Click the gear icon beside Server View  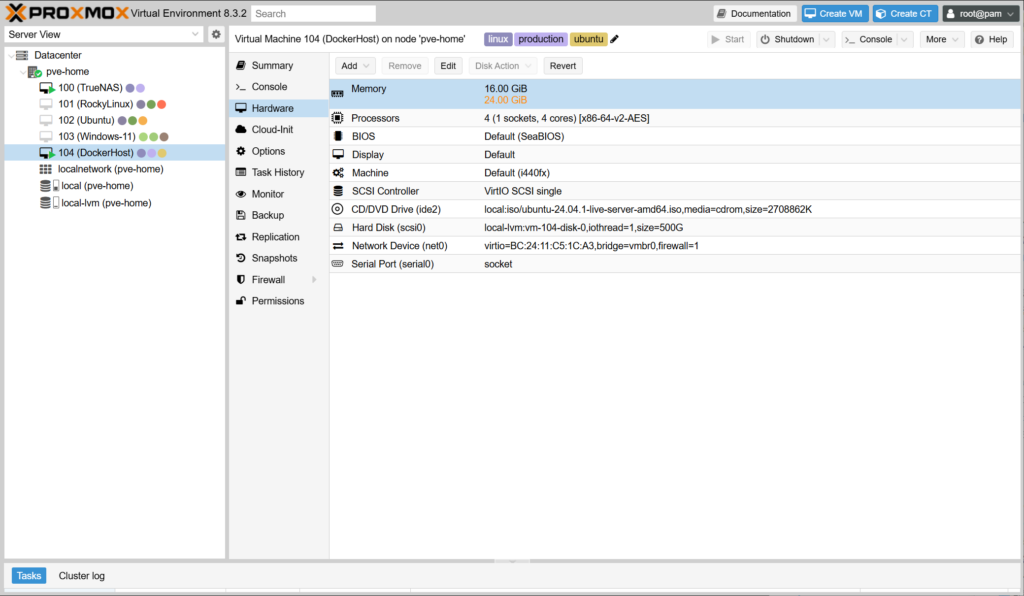click(216, 34)
